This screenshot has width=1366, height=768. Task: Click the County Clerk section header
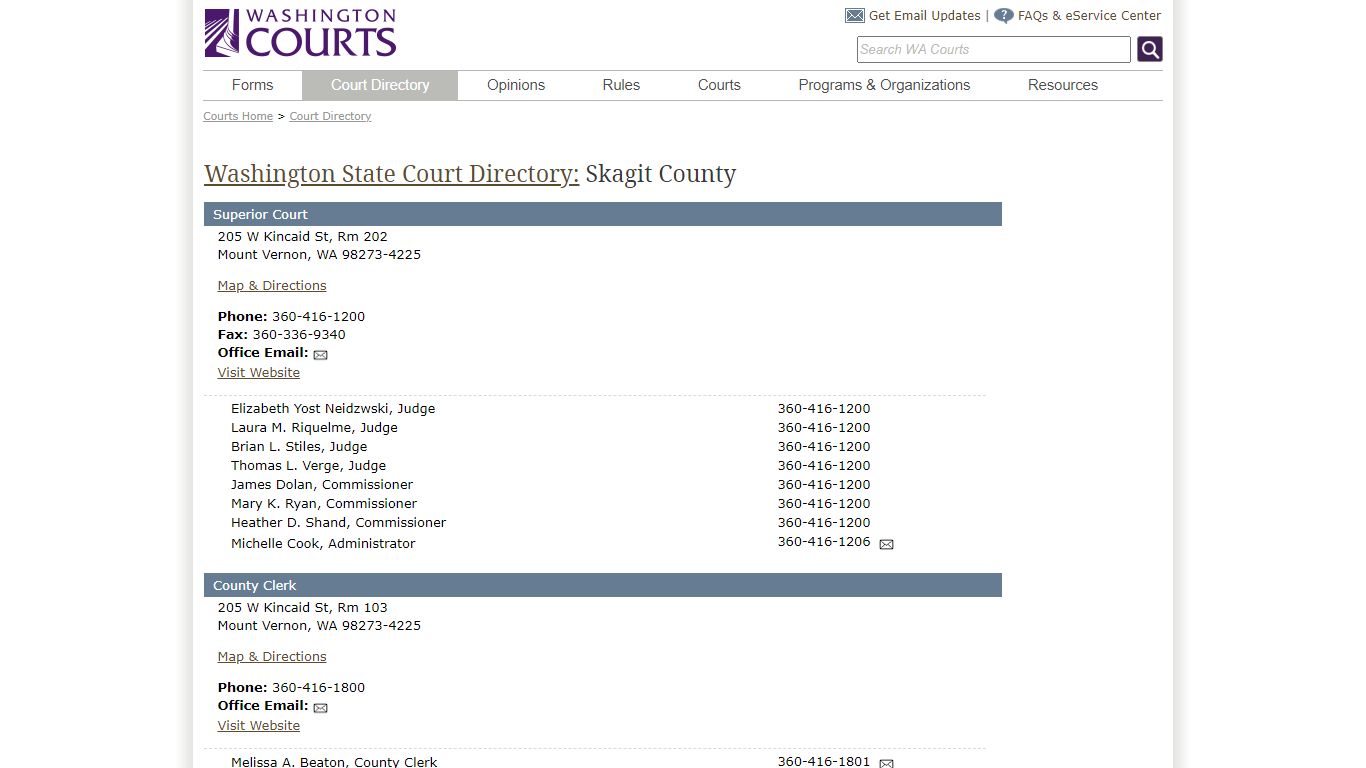tap(603, 585)
